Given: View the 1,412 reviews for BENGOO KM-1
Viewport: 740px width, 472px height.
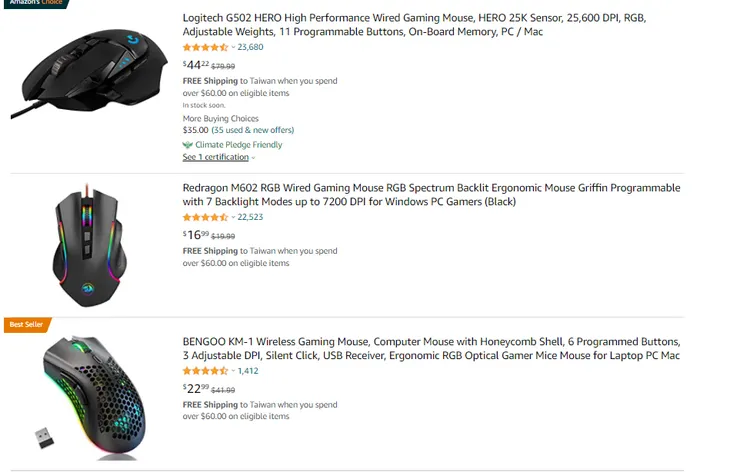Looking at the screenshot, I should coord(248,371).
